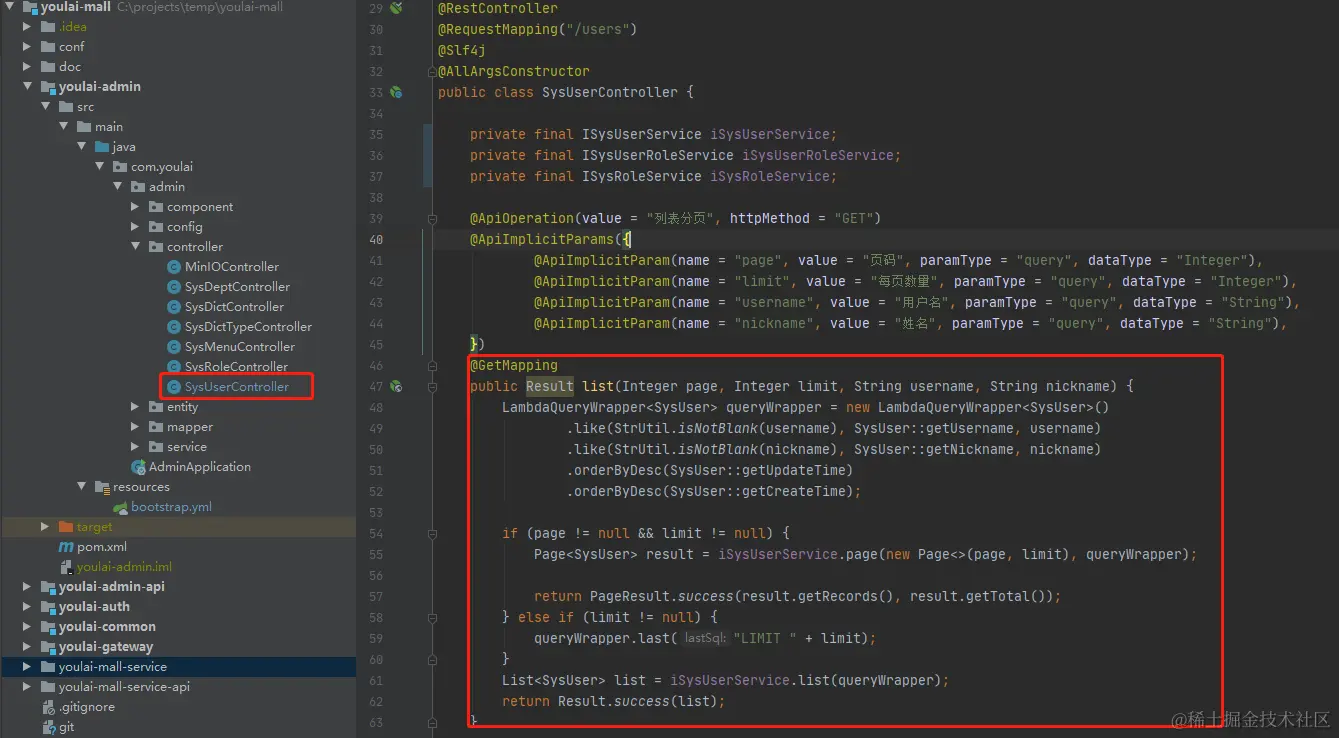The width and height of the screenshot is (1339, 738).
Task: Collapse the youlai-admin module arrow
Action: [27, 87]
